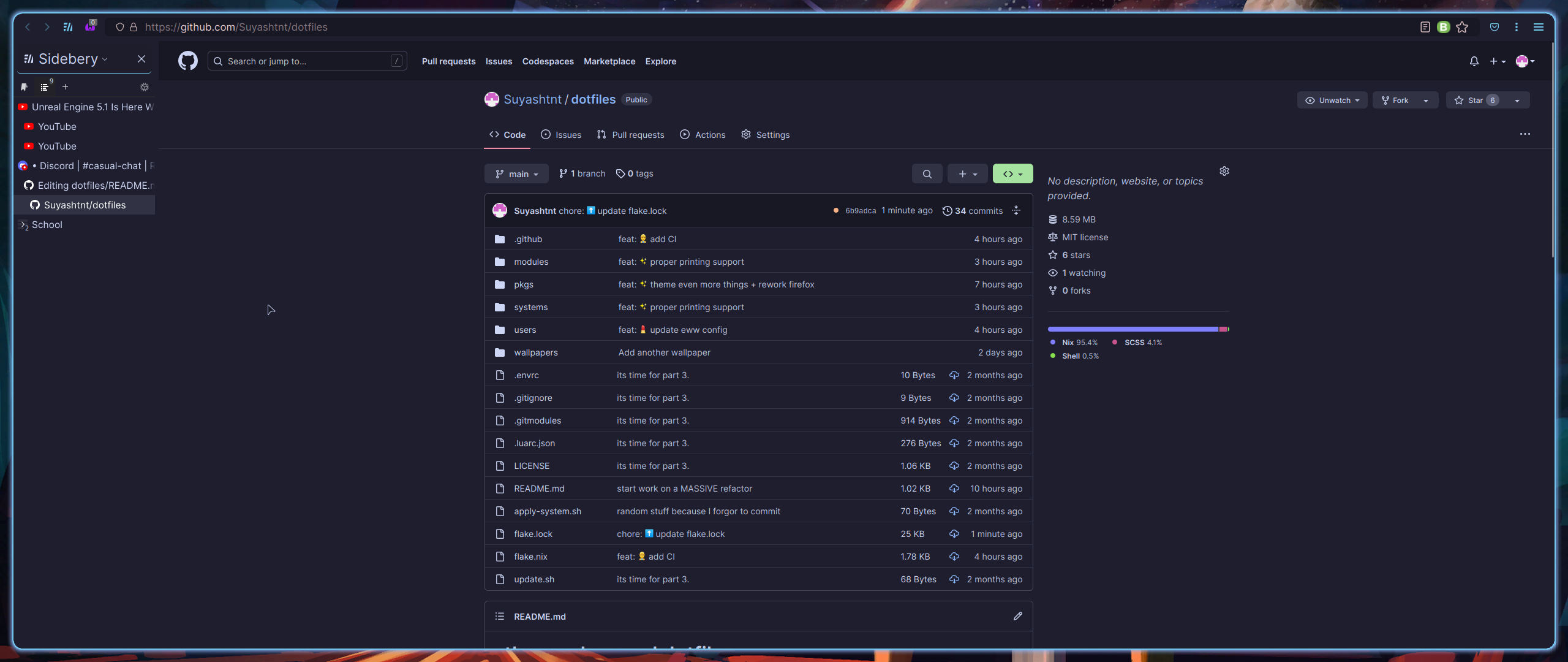Open the green Code dropdown
The image size is (1568, 662).
click(x=1012, y=174)
